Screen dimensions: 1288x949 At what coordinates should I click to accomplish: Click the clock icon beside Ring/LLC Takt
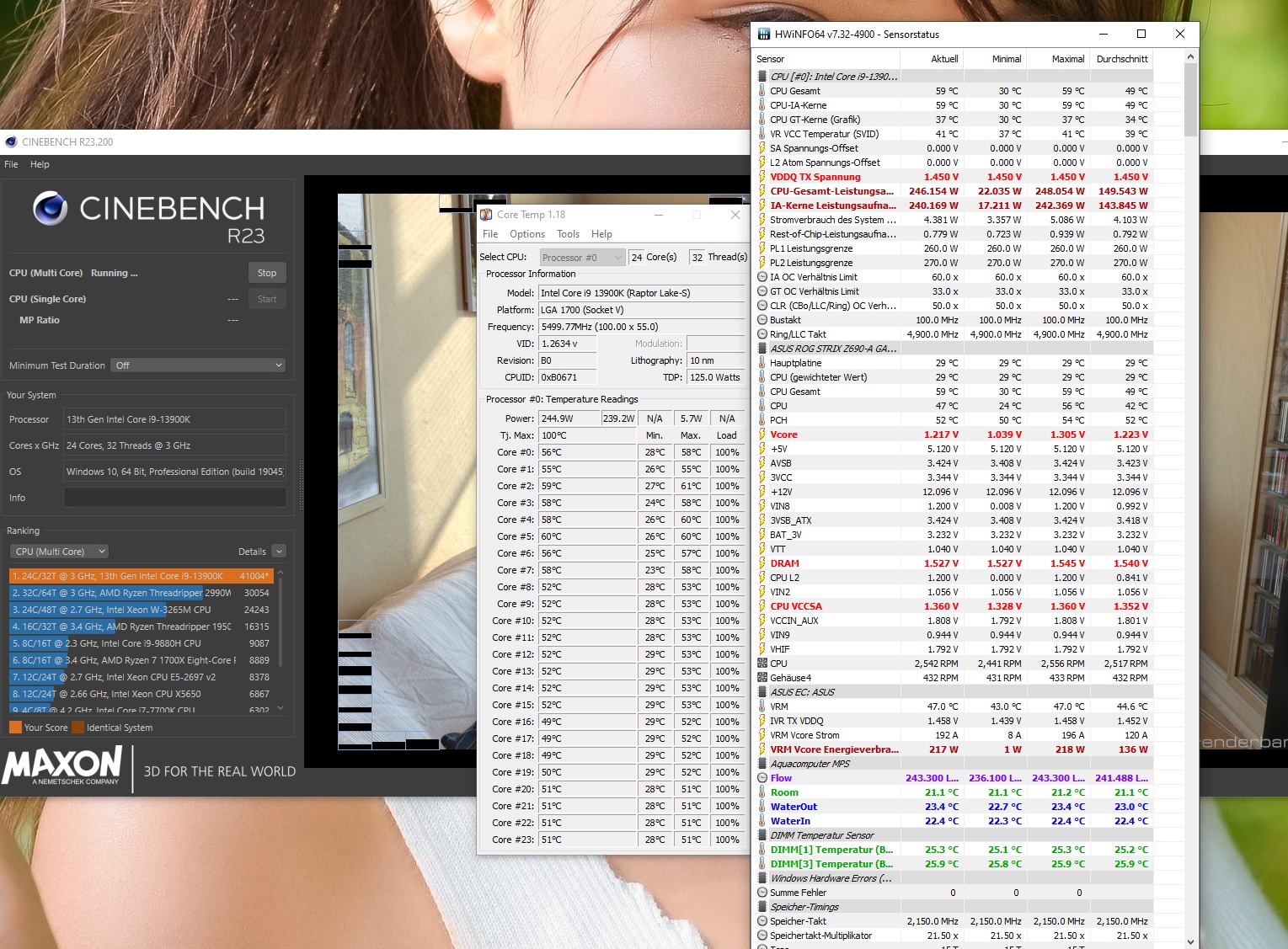[x=762, y=334]
